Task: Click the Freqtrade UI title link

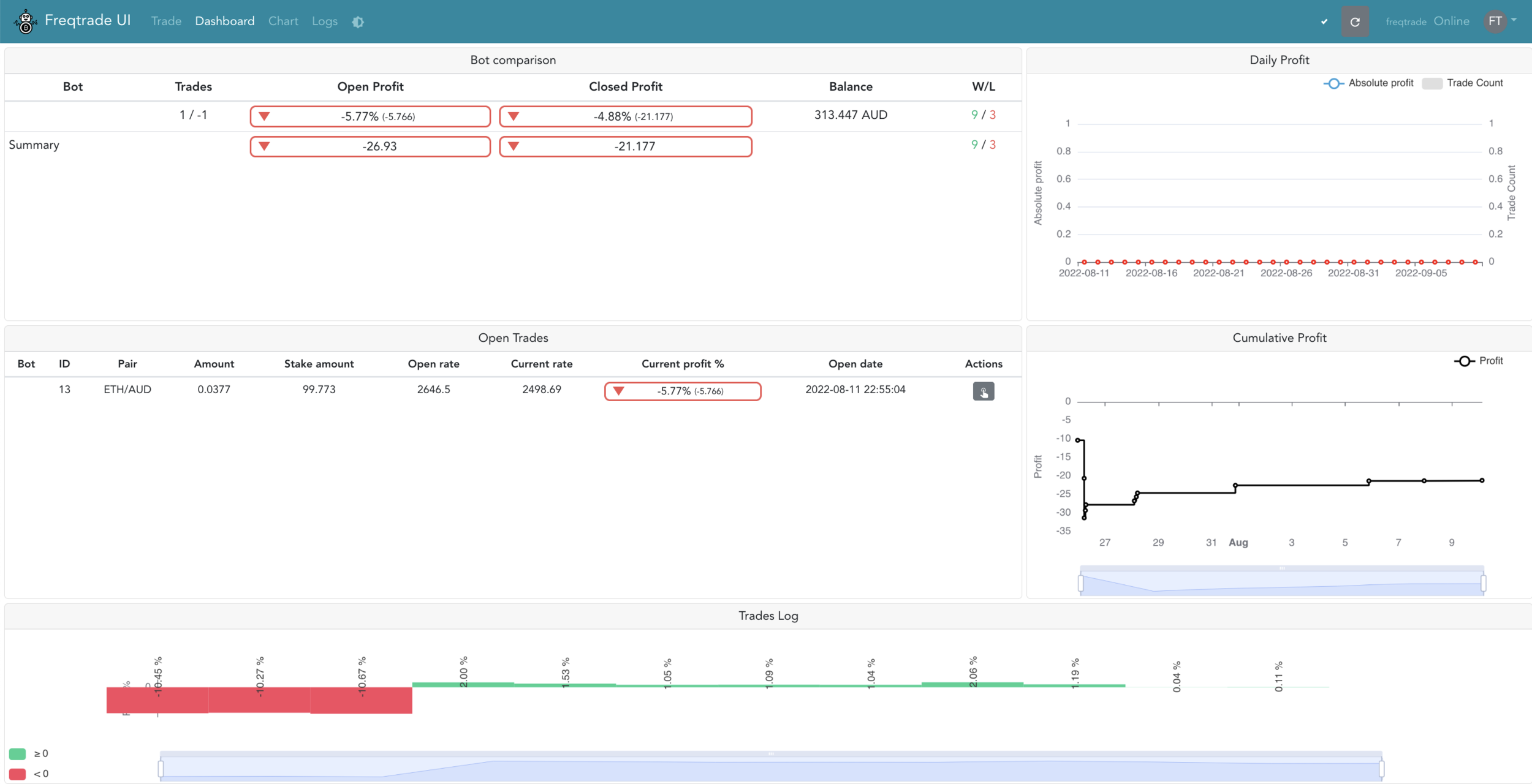Action: (88, 21)
